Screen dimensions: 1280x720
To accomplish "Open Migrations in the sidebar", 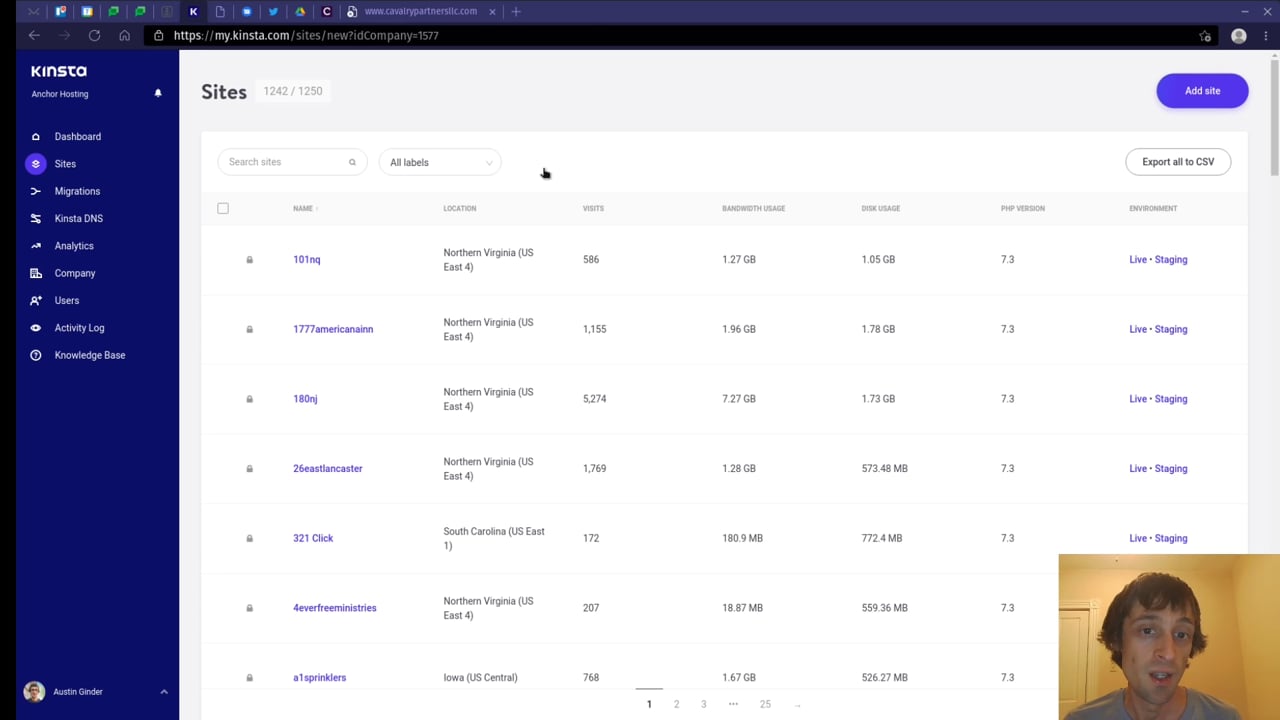I will [77, 191].
